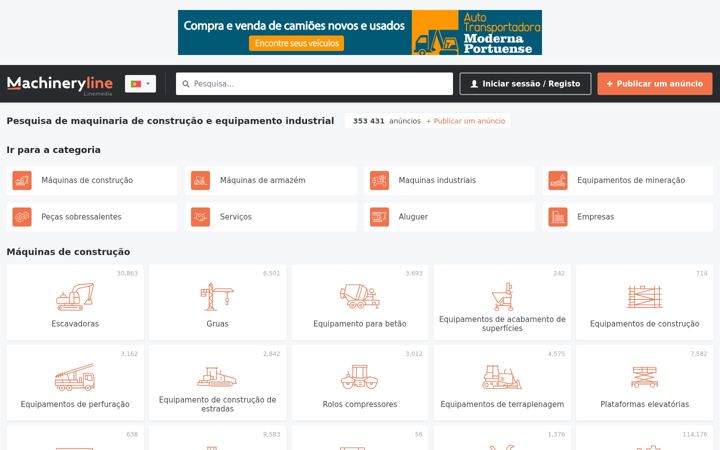720x450 pixels.
Task: Click the Equipamentos de mineração icon
Action: [558, 180]
